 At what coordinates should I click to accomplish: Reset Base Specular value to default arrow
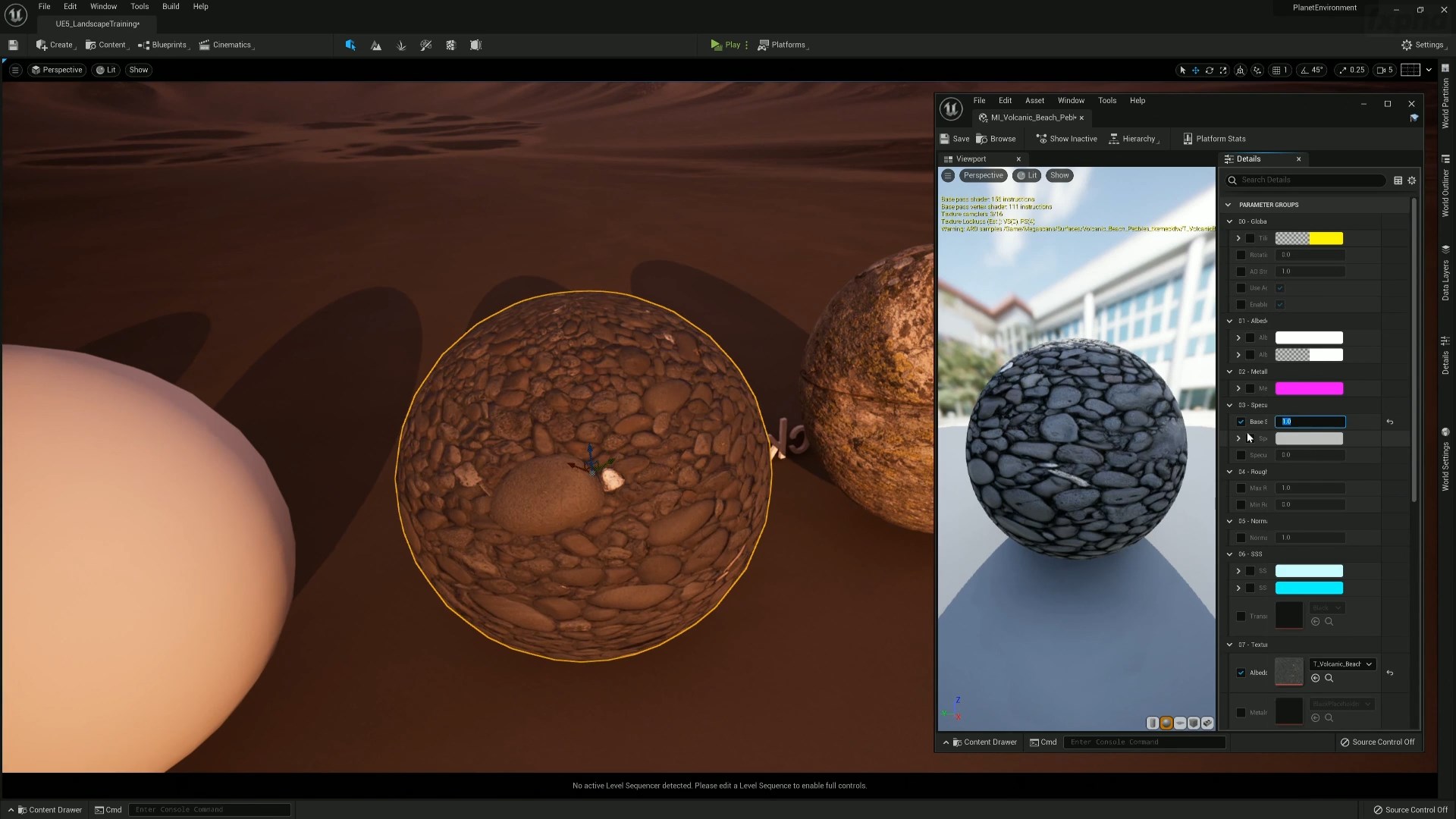[x=1389, y=422]
